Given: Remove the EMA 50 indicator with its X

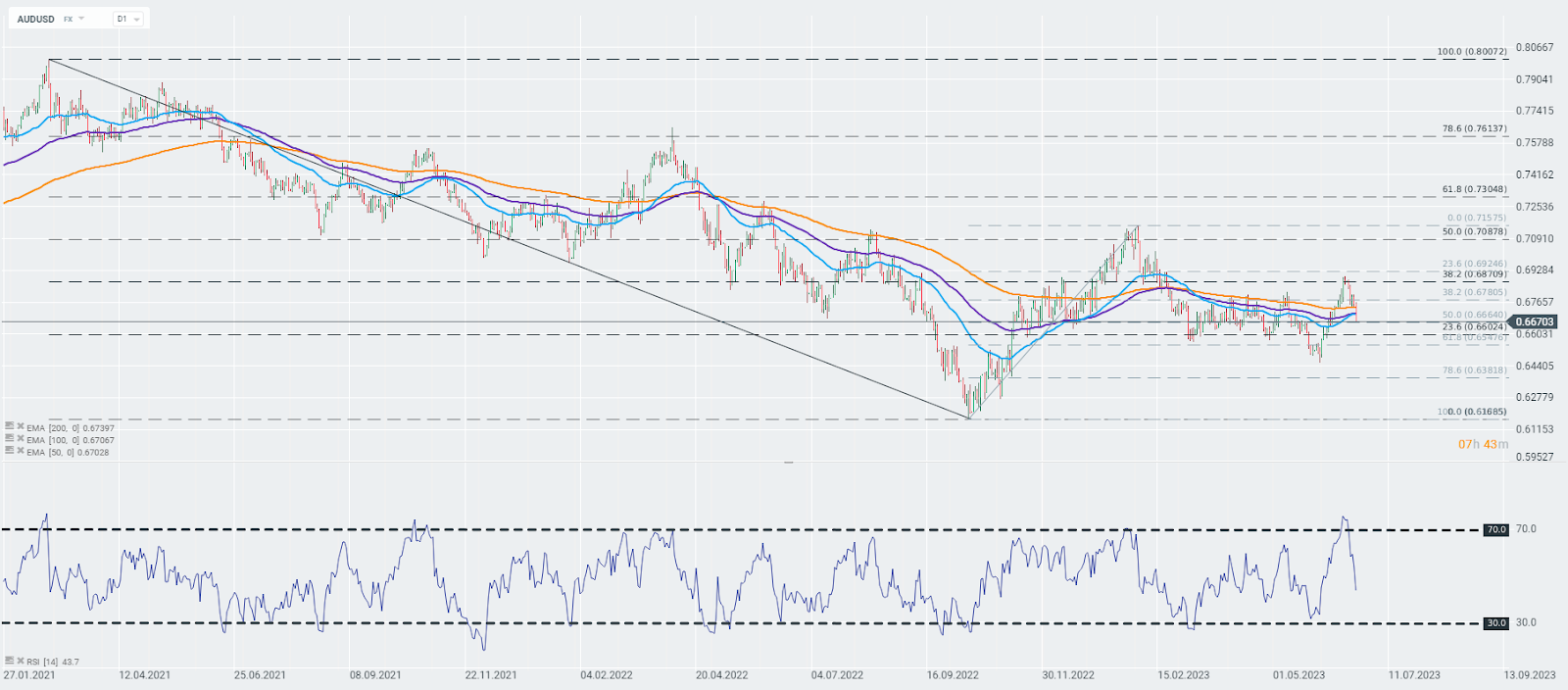Looking at the screenshot, I should click(20, 451).
